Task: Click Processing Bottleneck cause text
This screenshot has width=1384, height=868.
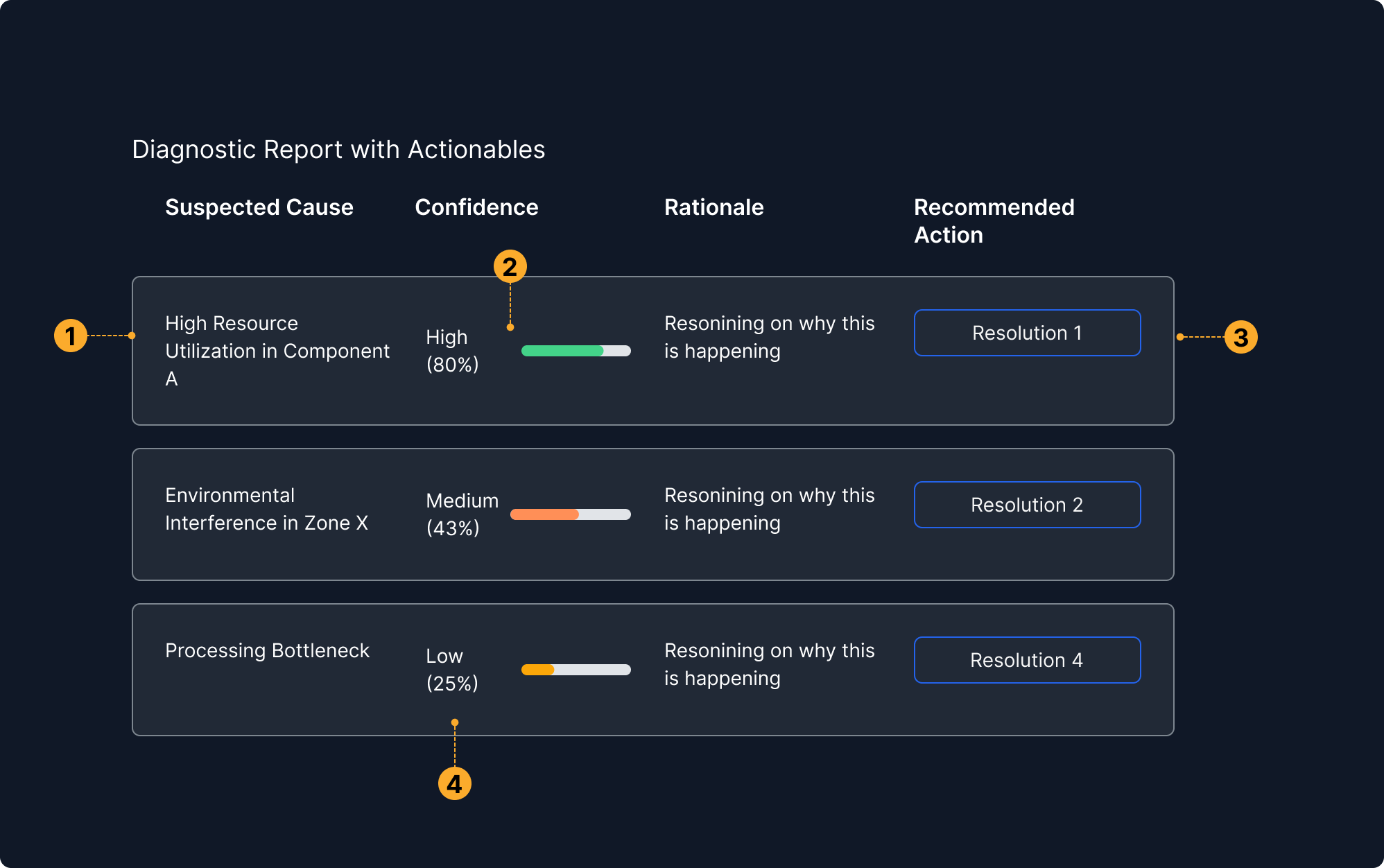Action: (267, 650)
